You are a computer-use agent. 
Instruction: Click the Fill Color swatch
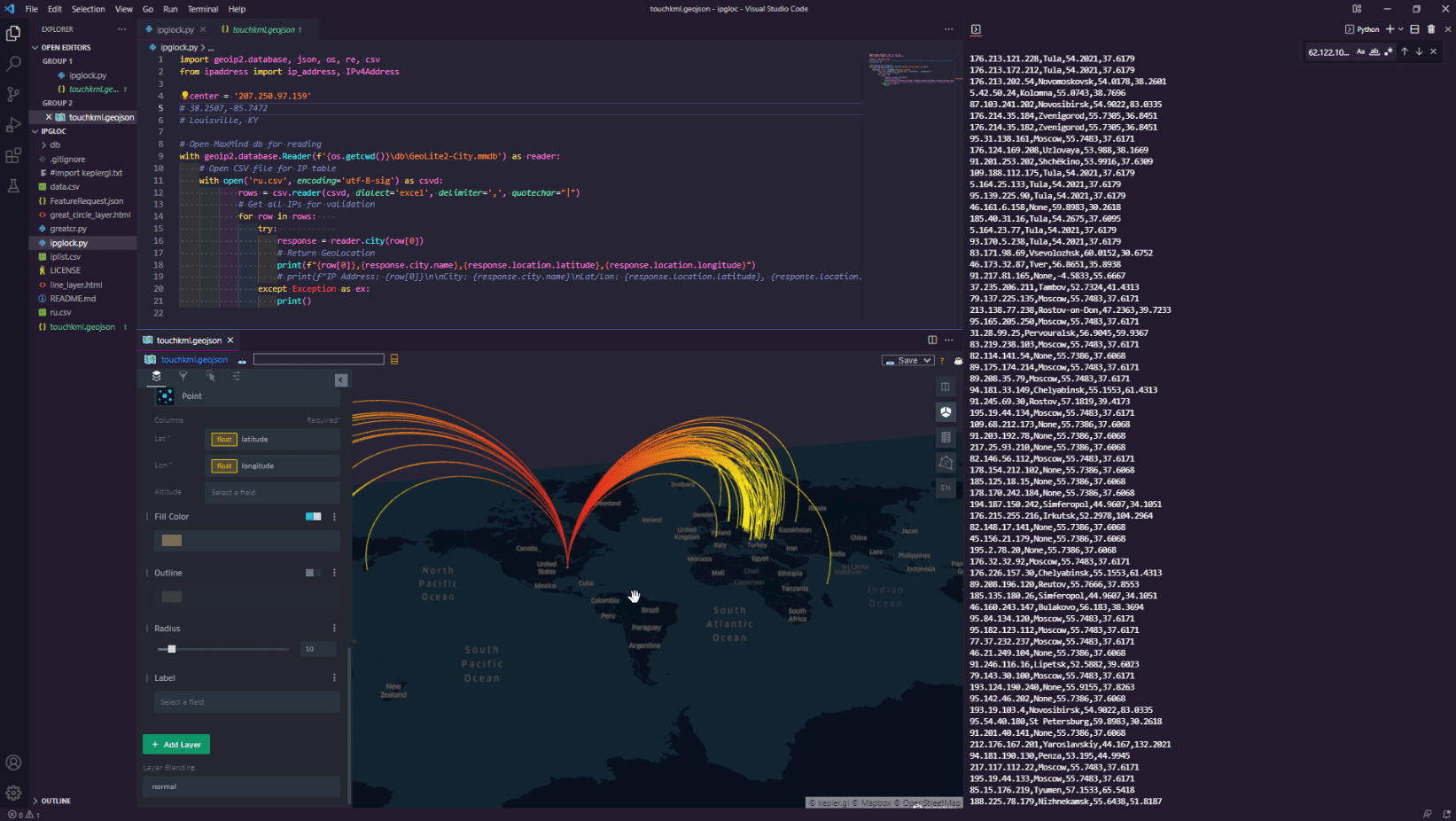[172, 541]
